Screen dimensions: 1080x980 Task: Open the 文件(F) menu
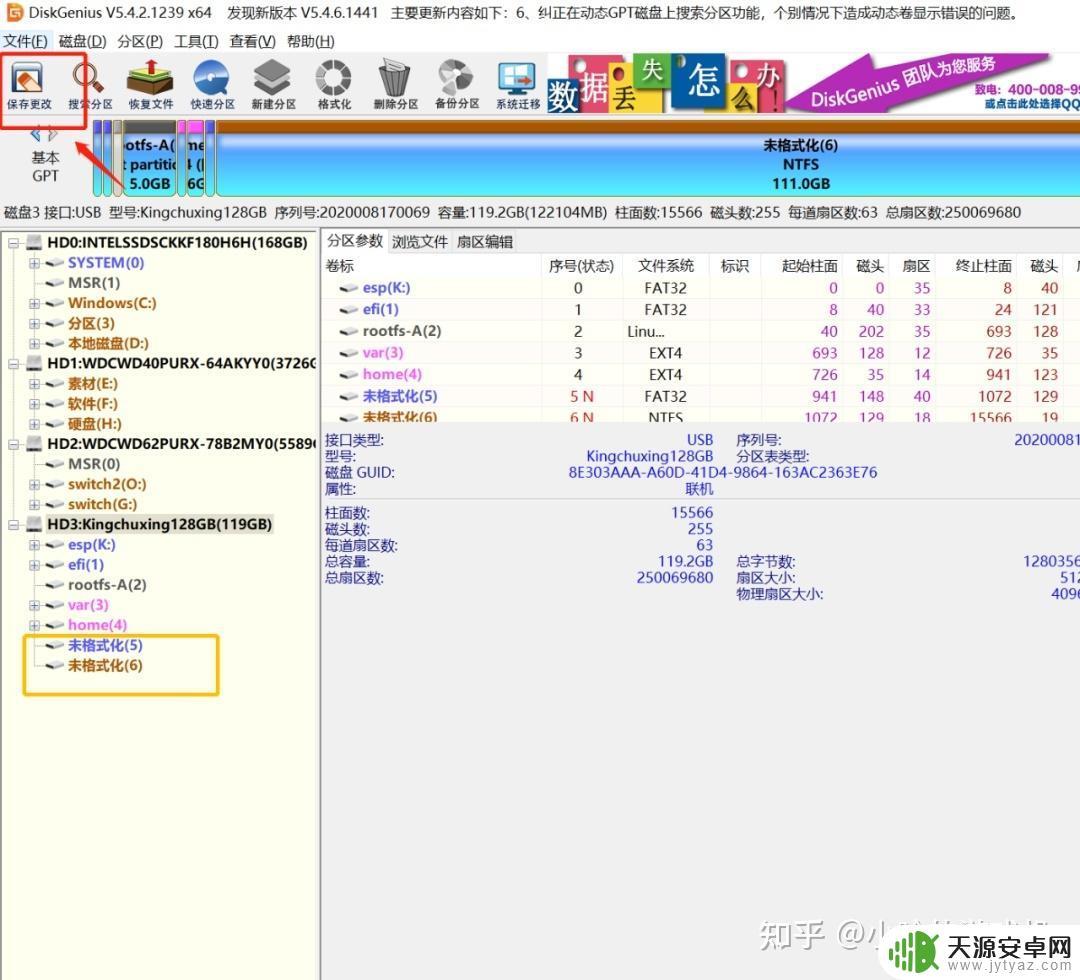click(x=25, y=41)
